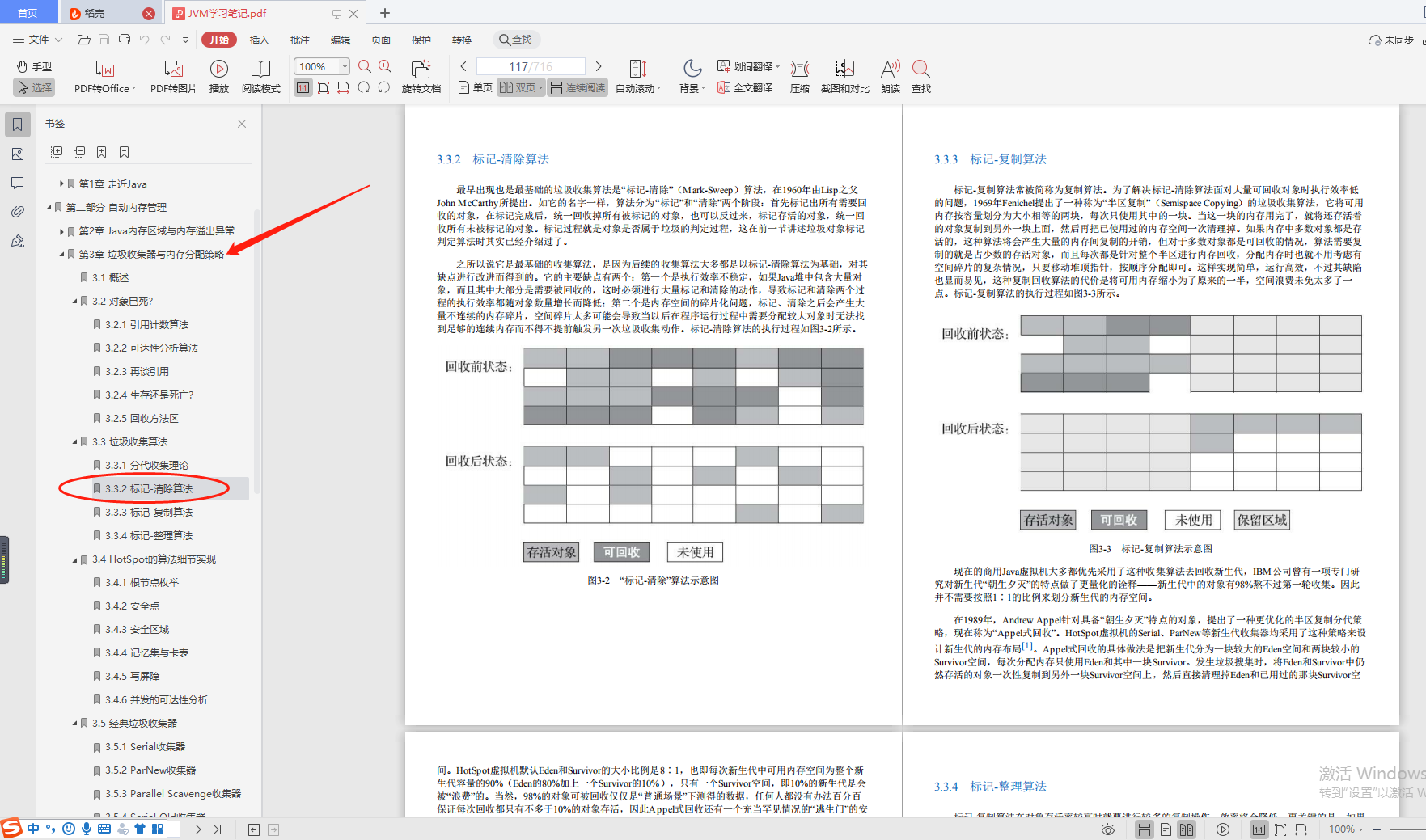
Task: Click the page number field 117
Action: pyautogui.click(x=531, y=66)
